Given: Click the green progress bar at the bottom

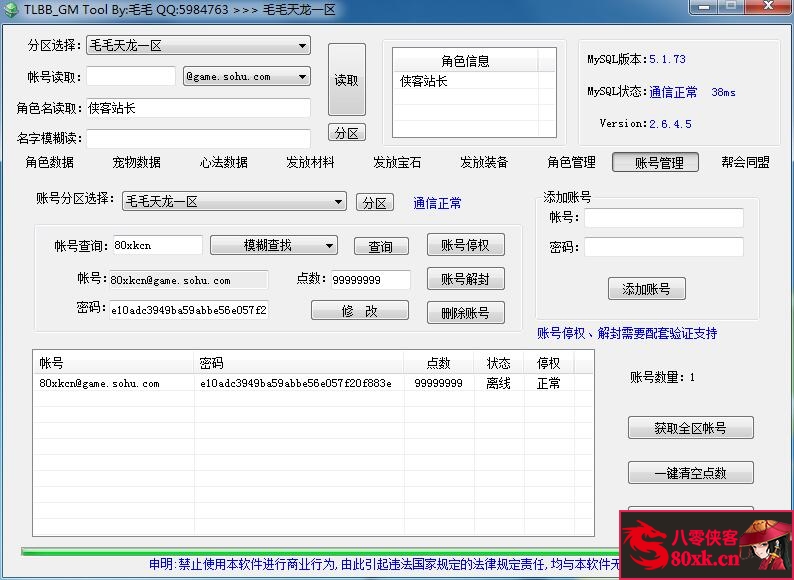Looking at the screenshot, I should pyautogui.click(x=321, y=552).
